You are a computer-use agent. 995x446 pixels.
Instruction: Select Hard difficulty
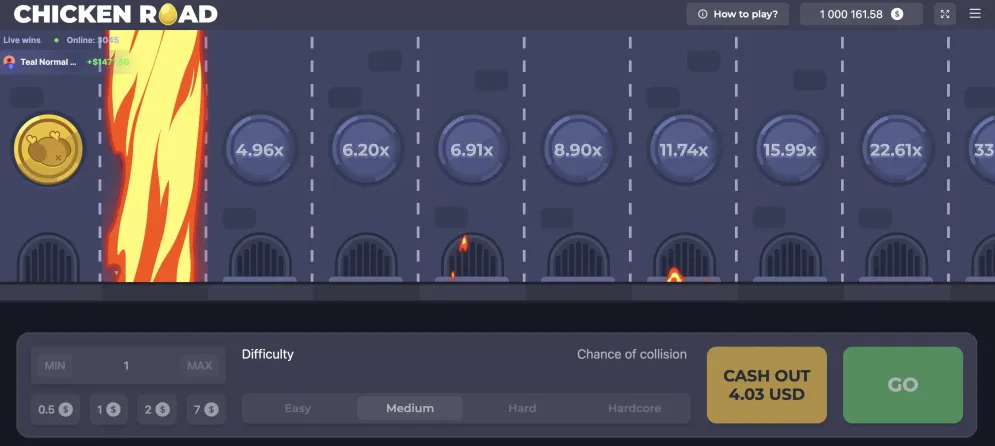tap(522, 408)
